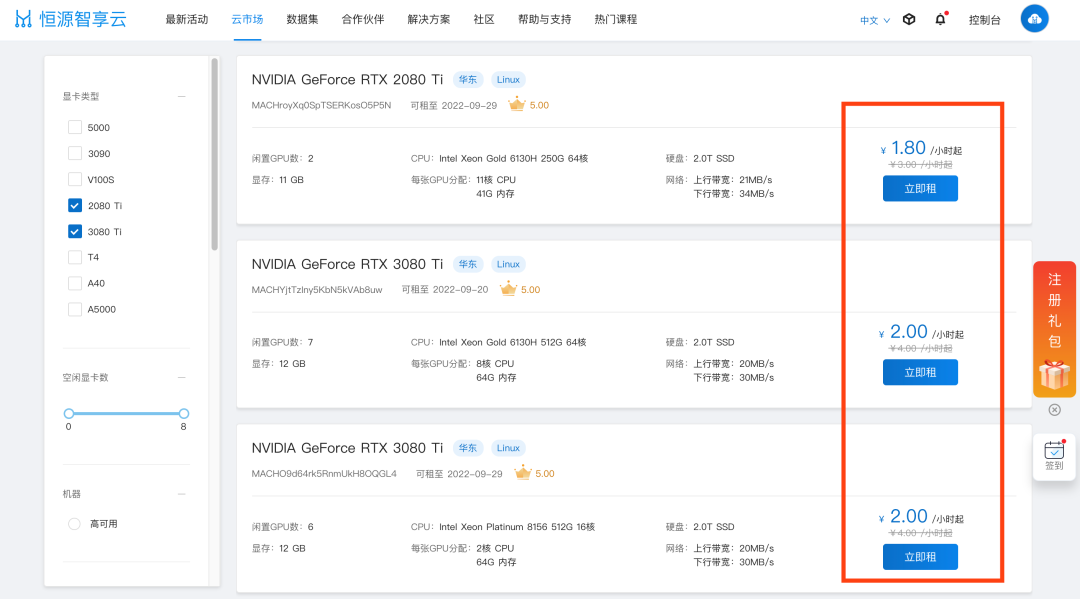The height and width of the screenshot is (599, 1080).
Task: Open the 热门课程 menu item
Action: pos(616,19)
